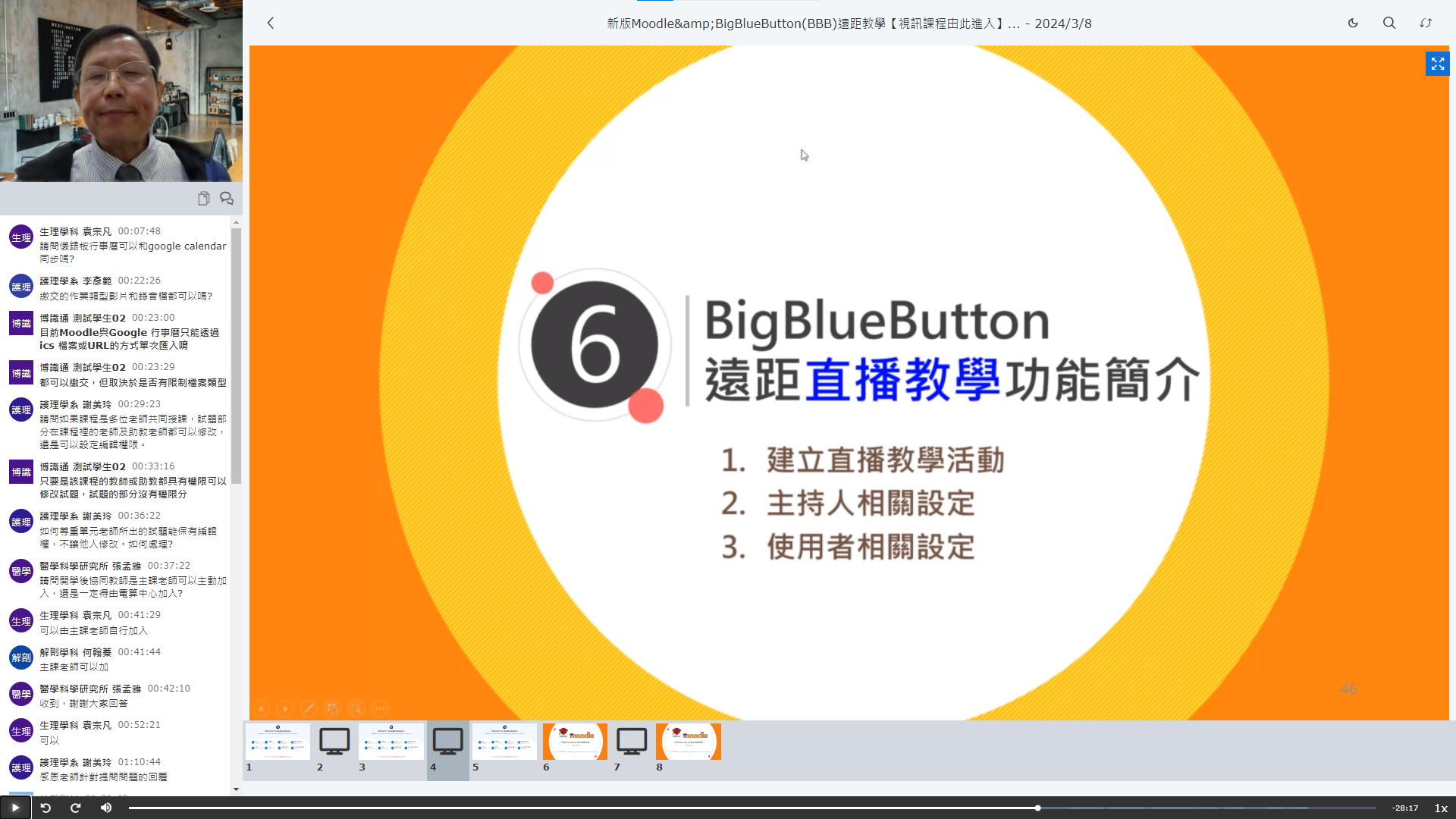Go to the previous slide arrow

[261, 708]
